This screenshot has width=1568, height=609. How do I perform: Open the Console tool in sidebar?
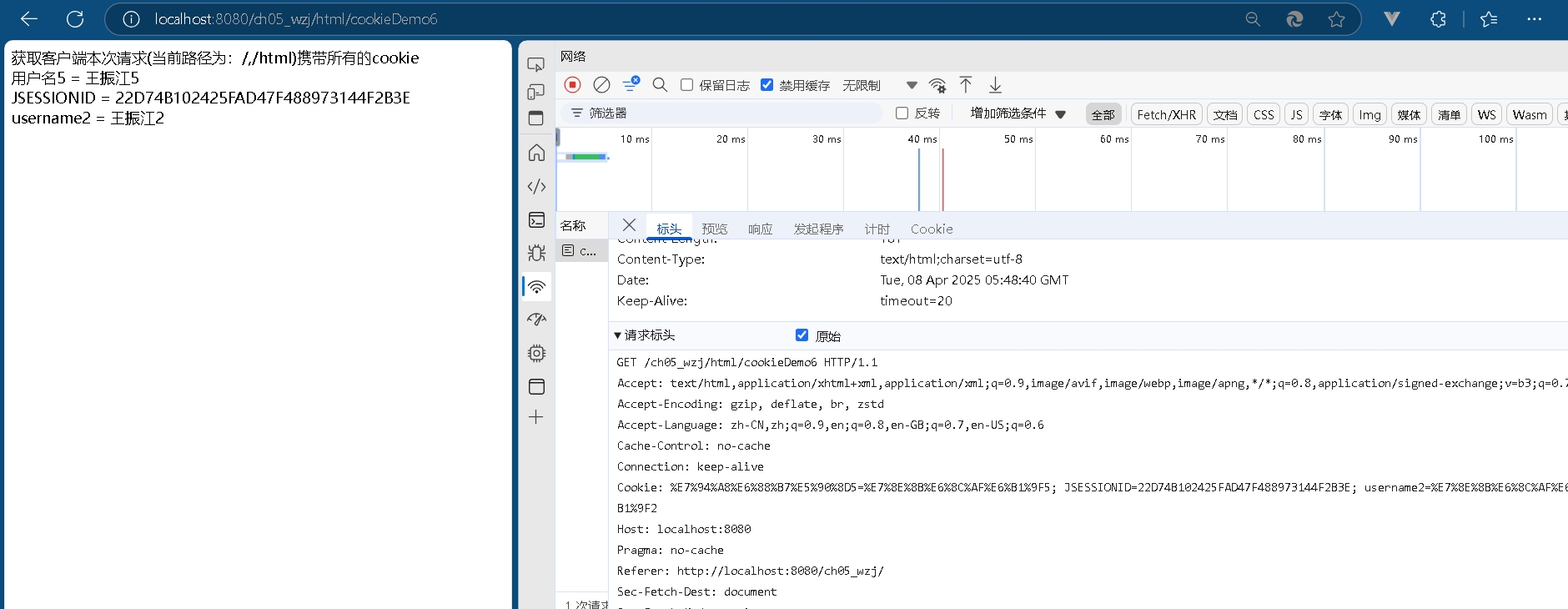[536, 220]
